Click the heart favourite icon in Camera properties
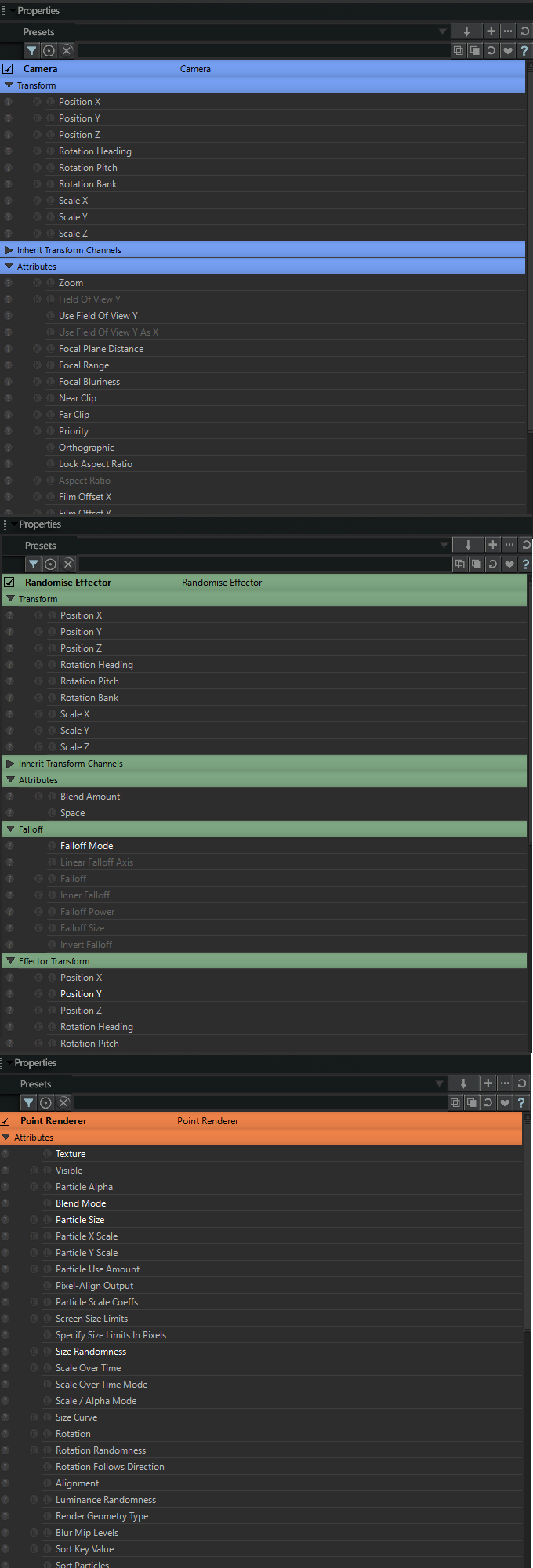The image size is (533, 1568). (x=508, y=50)
